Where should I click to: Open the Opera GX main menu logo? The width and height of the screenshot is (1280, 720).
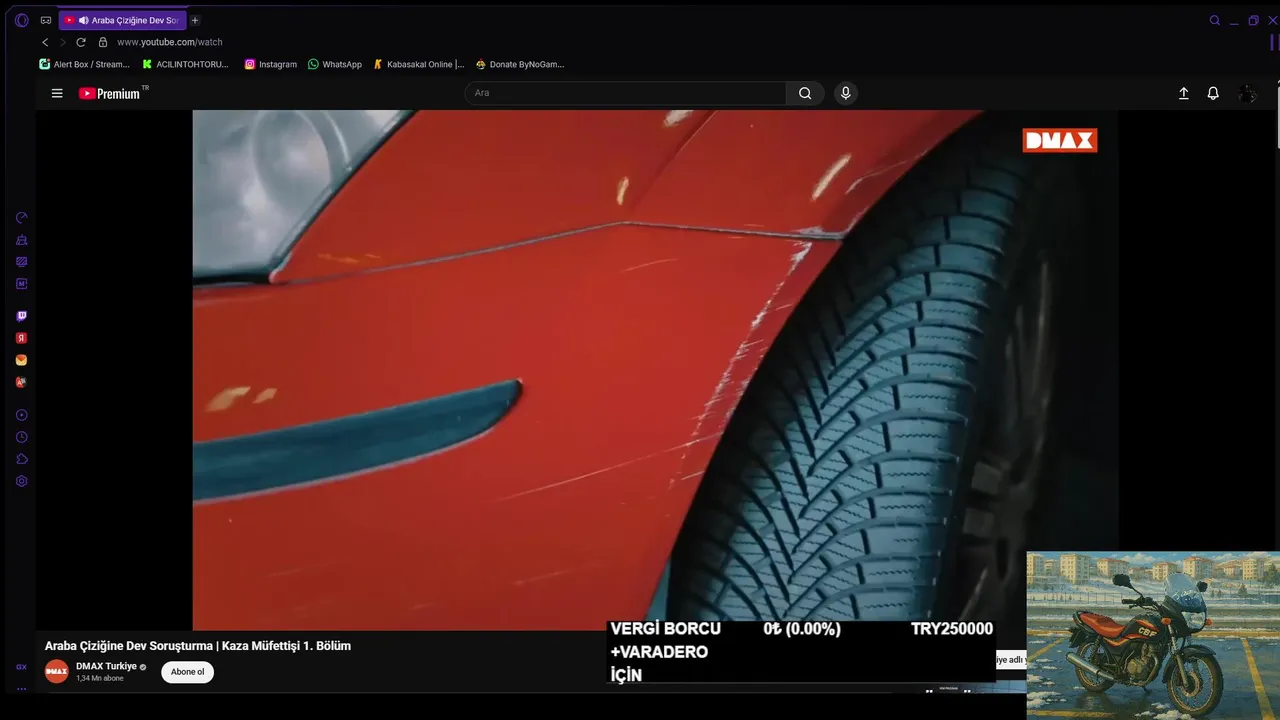click(x=22, y=20)
